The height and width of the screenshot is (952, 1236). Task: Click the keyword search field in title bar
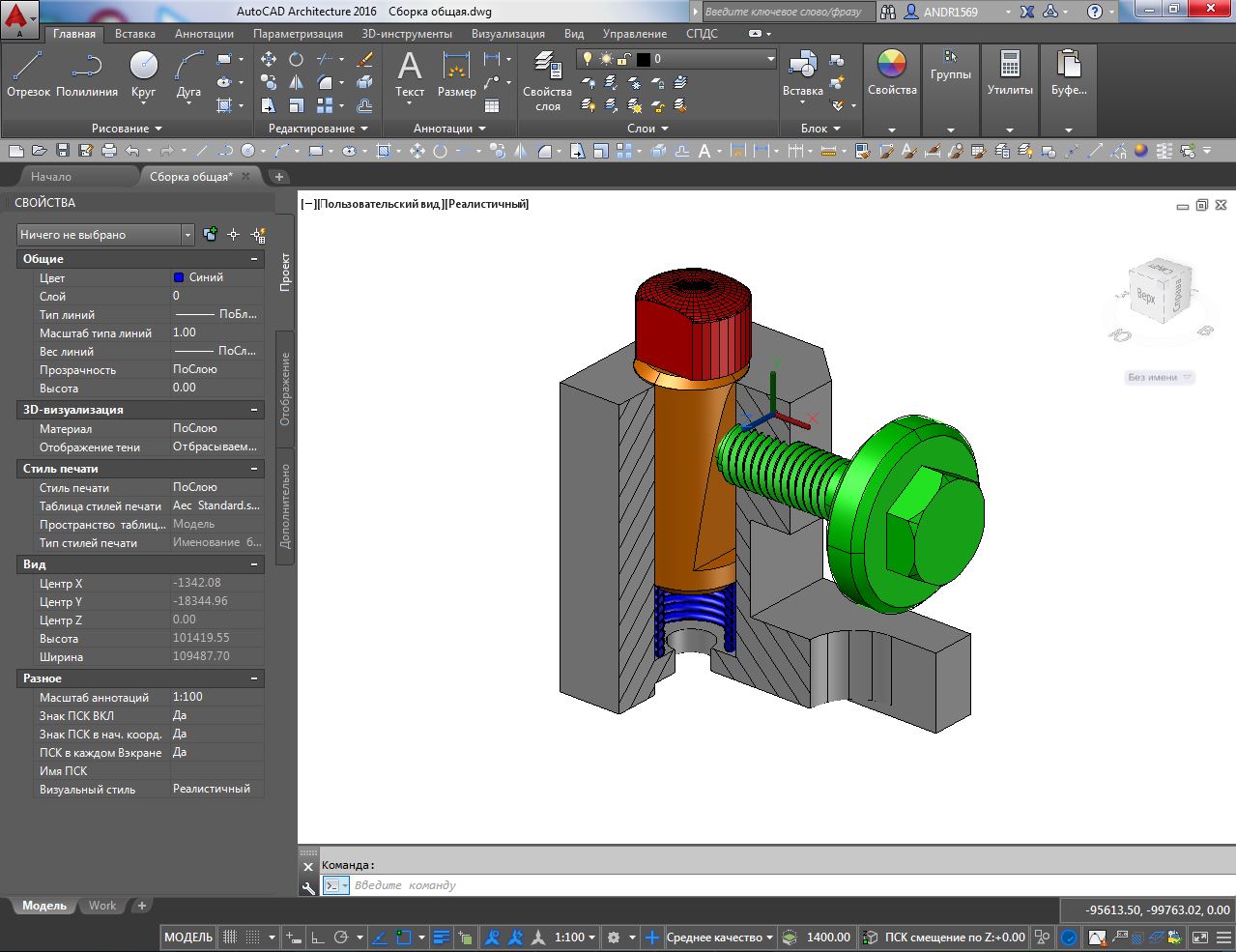(x=788, y=12)
